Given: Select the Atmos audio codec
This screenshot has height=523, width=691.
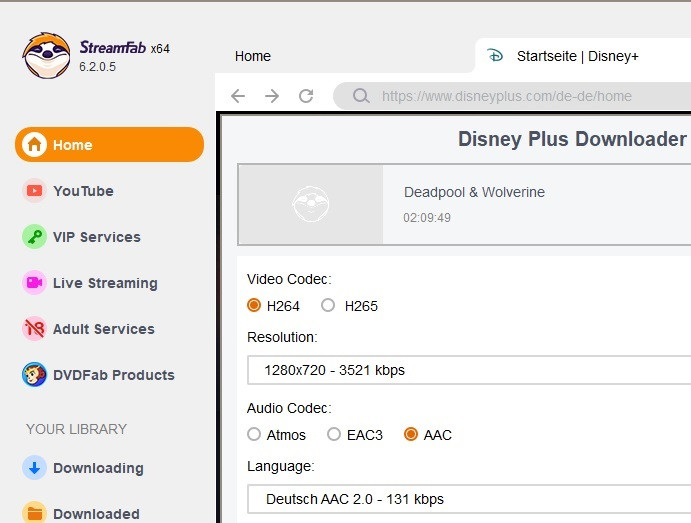Looking at the screenshot, I should [254, 435].
